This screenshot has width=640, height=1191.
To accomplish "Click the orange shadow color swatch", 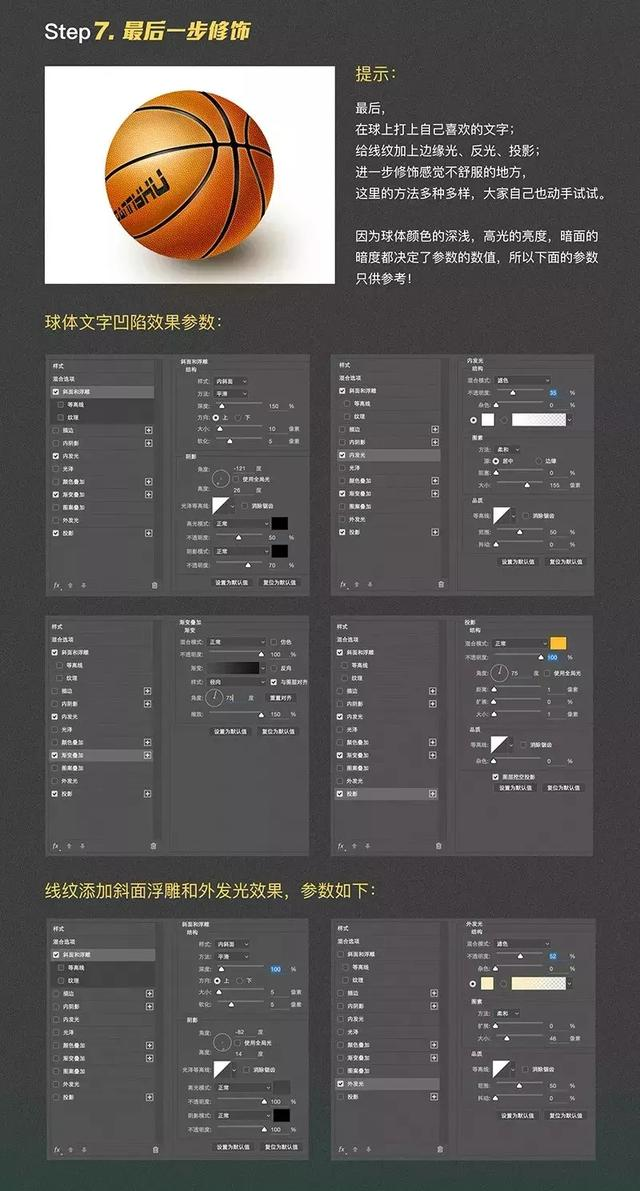I will tap(558, 643).
